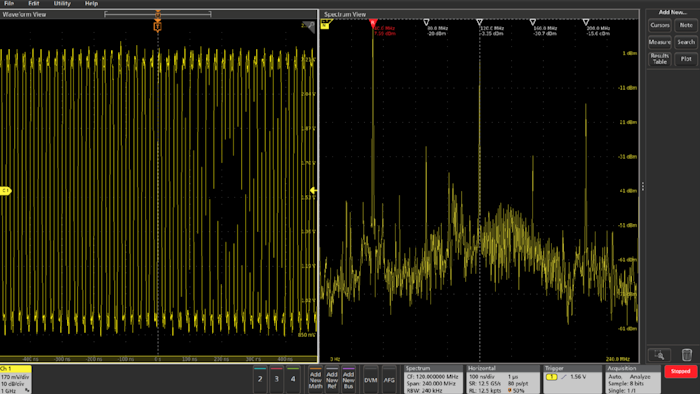
Task: Click the zoom magnifier icon
Action: [x=659, y=355]
